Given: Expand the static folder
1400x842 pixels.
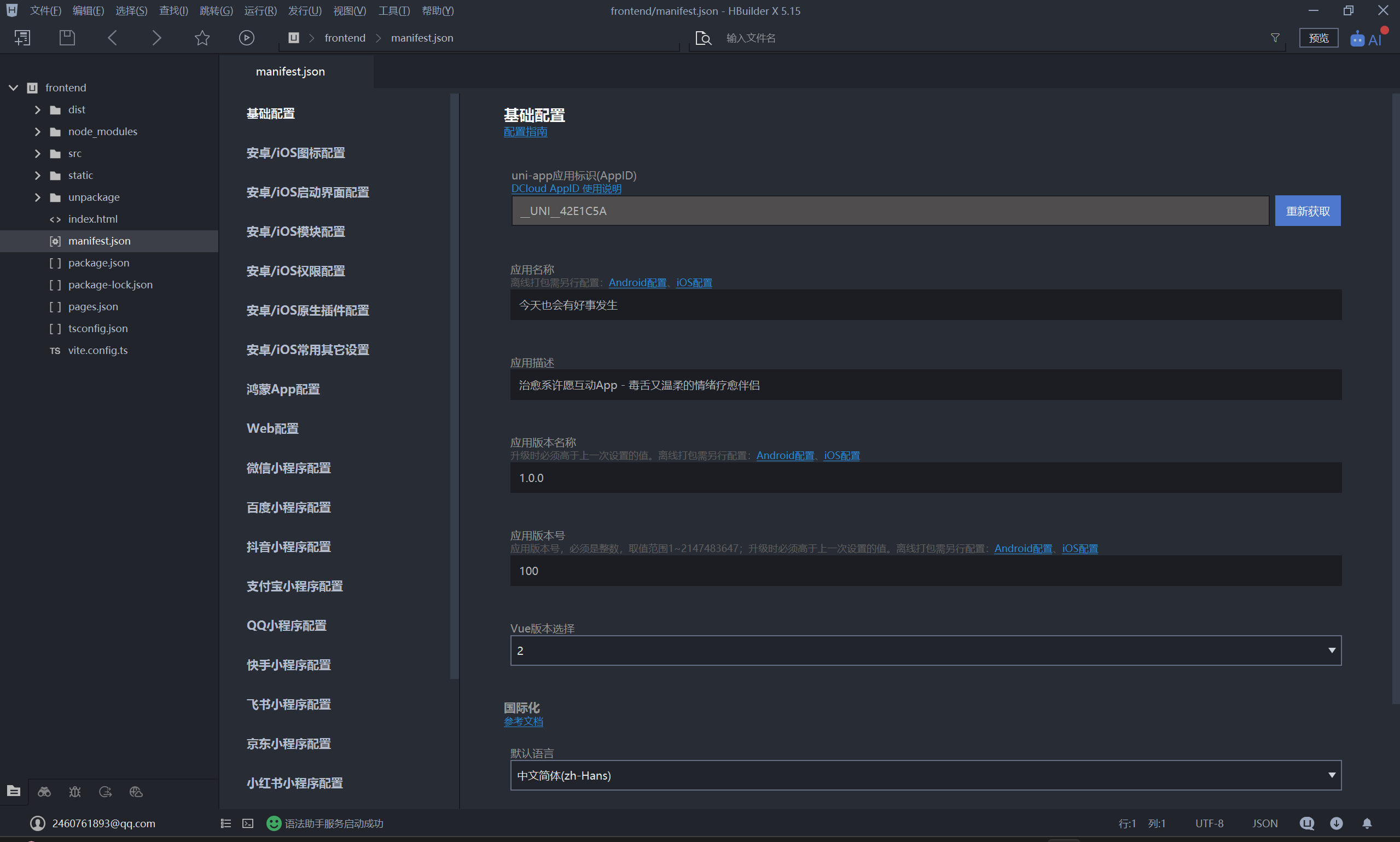Looking at the screenshot, I should pyautogui.click(x=37, y=175).
